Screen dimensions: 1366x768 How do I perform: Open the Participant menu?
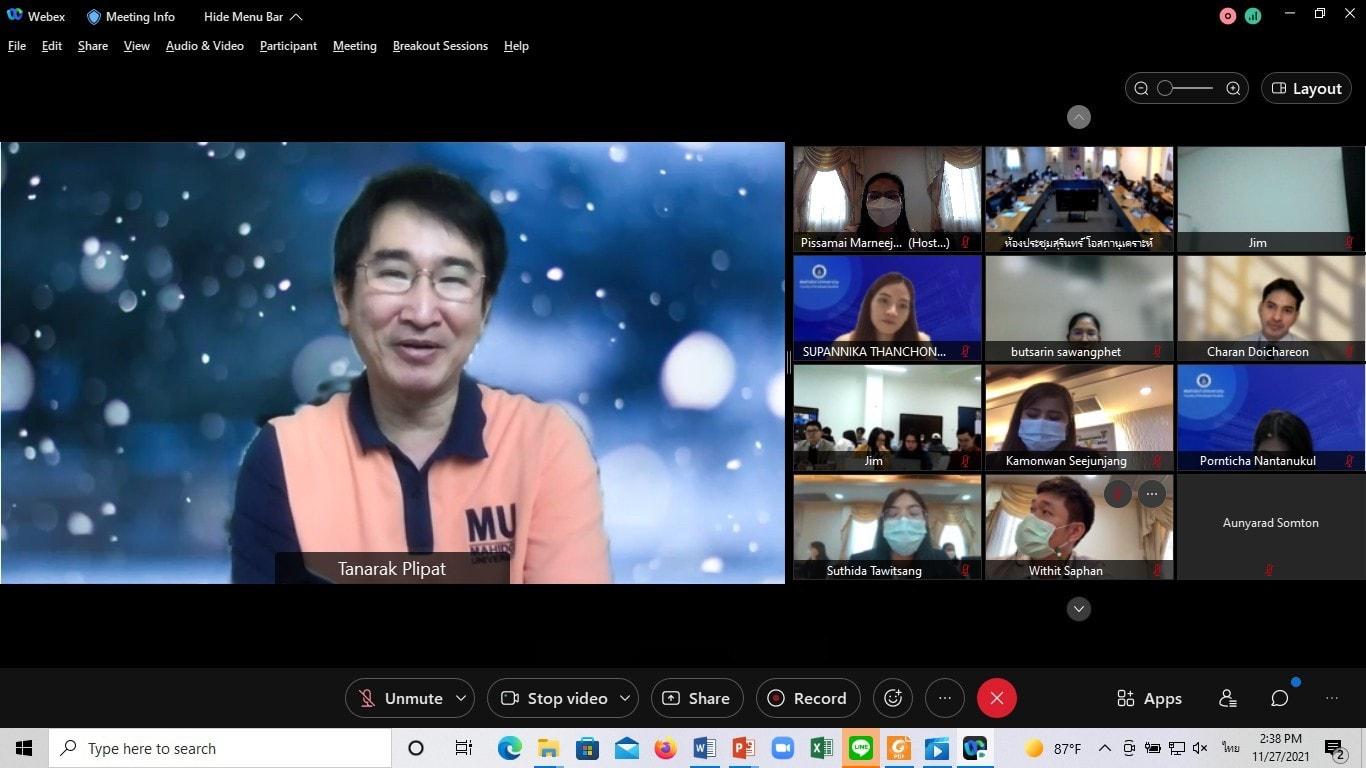click(x=288, y=46)
